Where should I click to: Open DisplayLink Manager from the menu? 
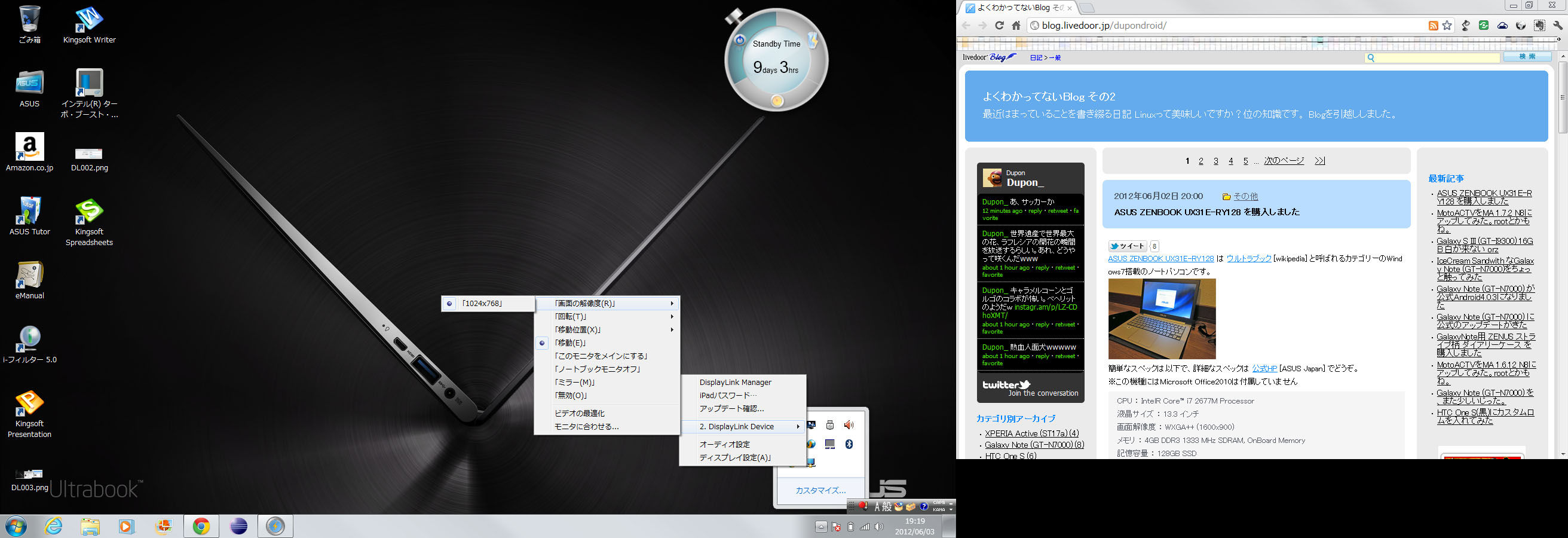[x=743, y=382]
